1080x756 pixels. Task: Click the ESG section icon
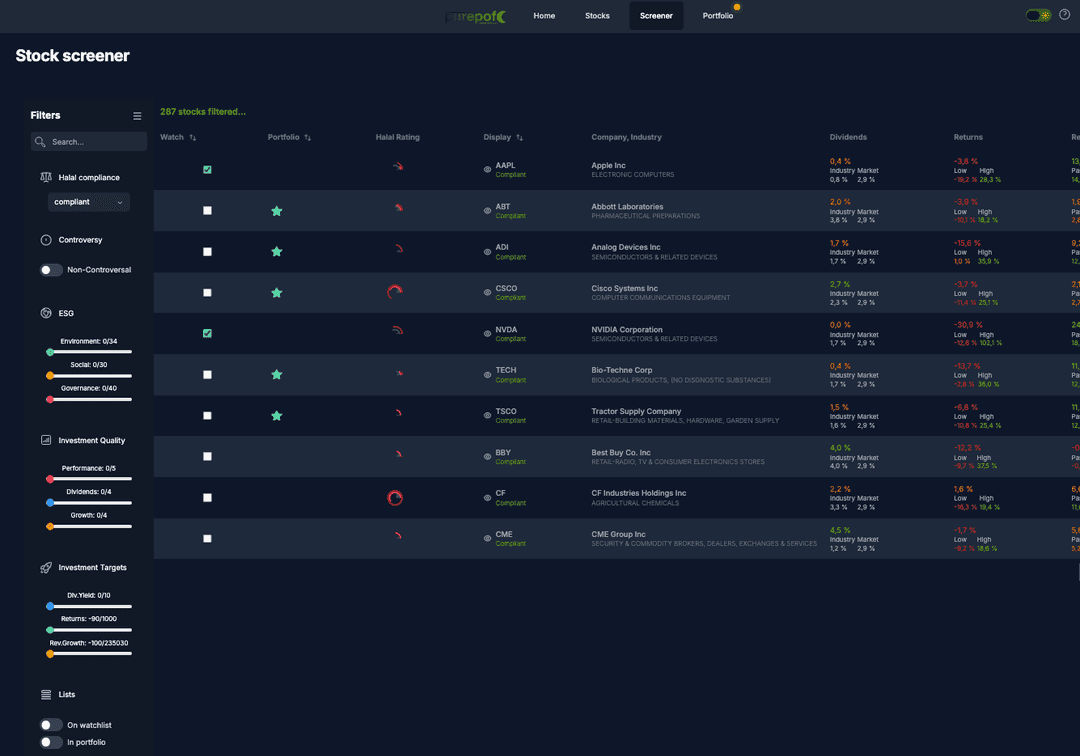[46, 313]
